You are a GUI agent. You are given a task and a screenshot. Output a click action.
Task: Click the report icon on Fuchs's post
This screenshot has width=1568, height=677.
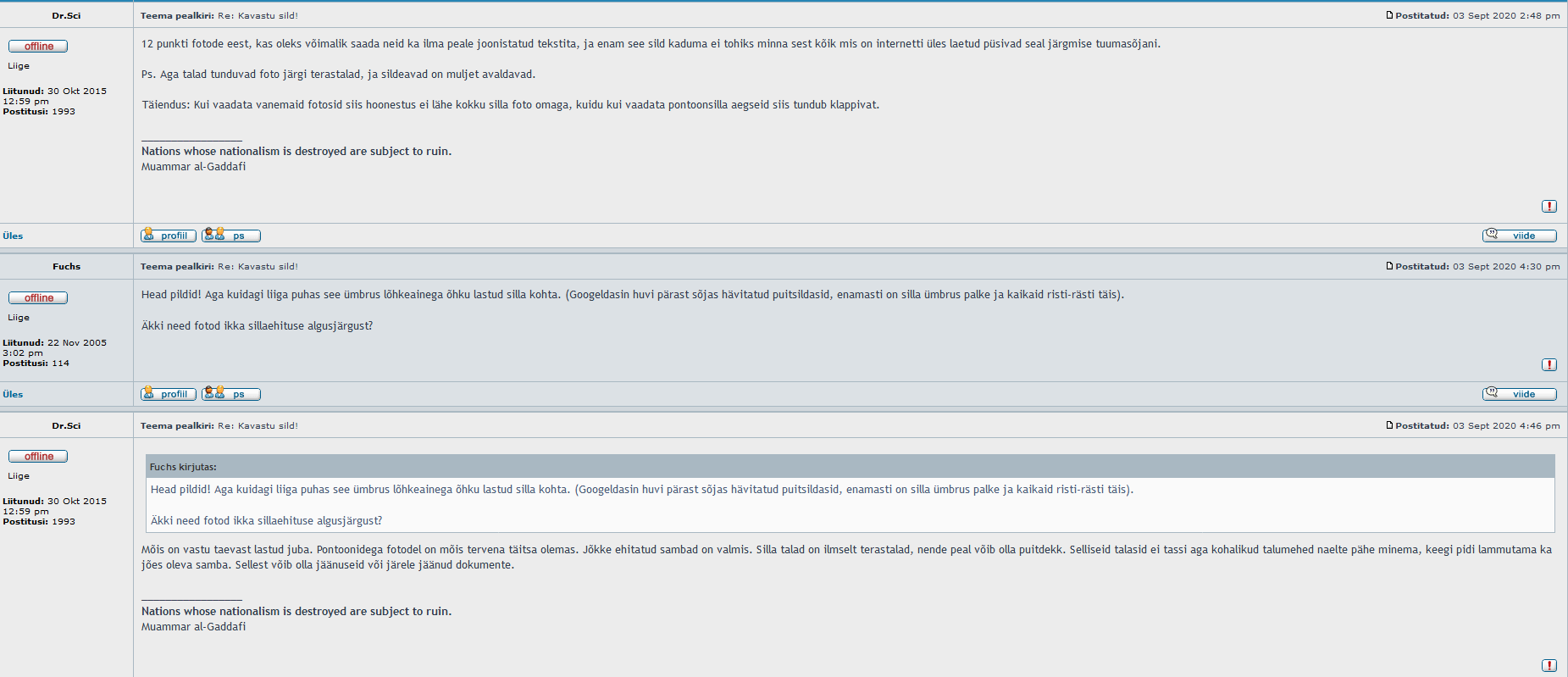coord(1549,364)
